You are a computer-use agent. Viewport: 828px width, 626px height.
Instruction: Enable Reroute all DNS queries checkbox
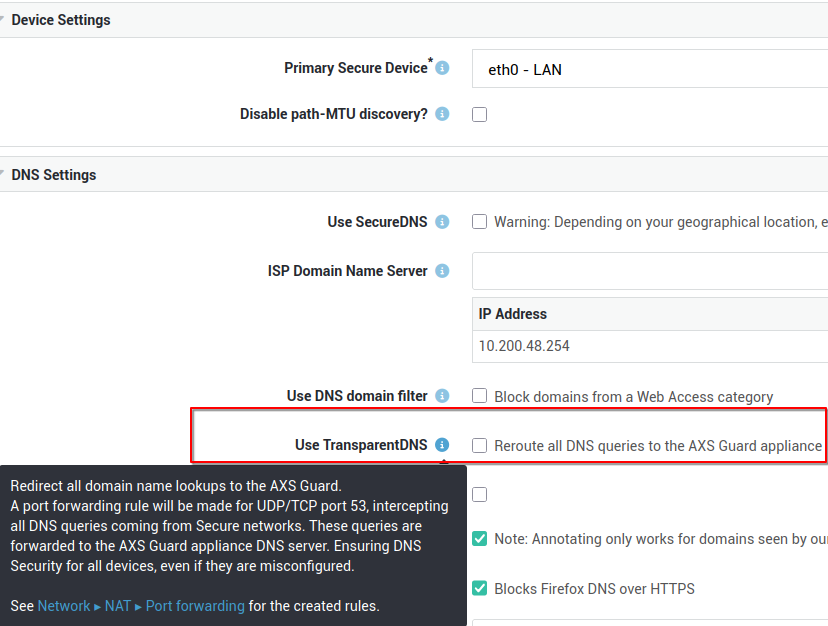click(480, 445)
